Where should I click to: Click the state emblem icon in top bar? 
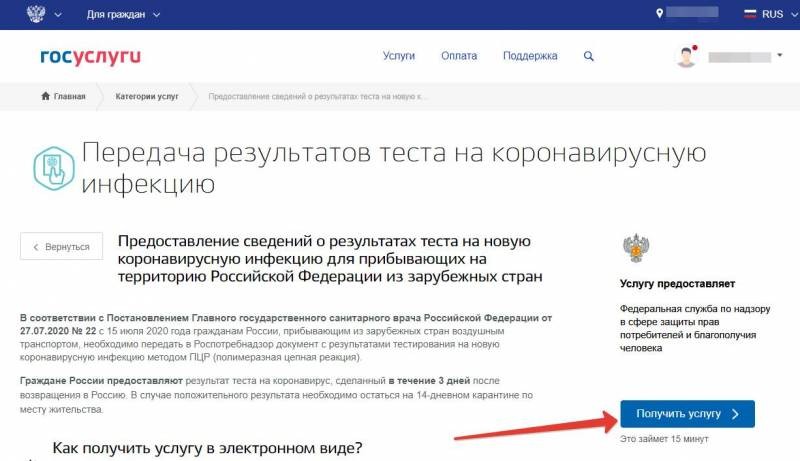click(x=36, y=14)
